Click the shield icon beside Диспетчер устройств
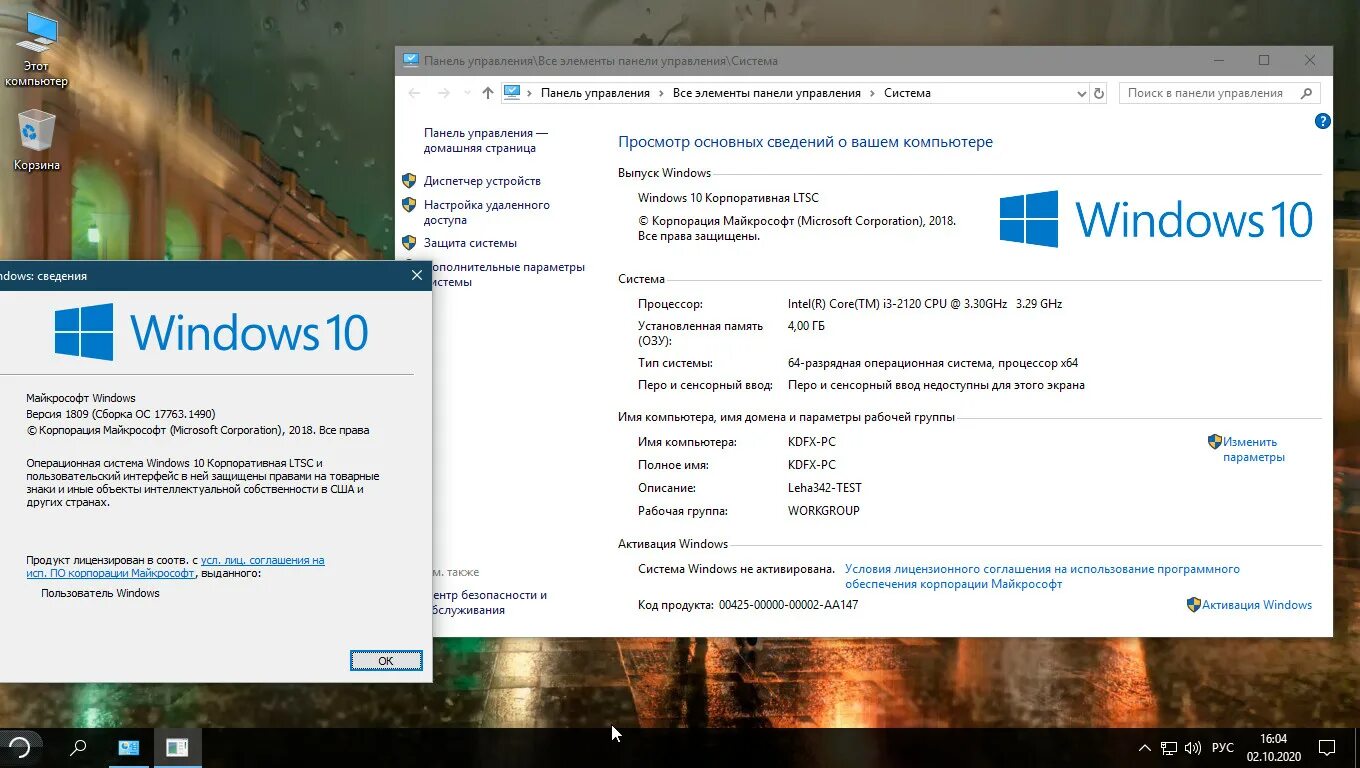 pos(409,181)
